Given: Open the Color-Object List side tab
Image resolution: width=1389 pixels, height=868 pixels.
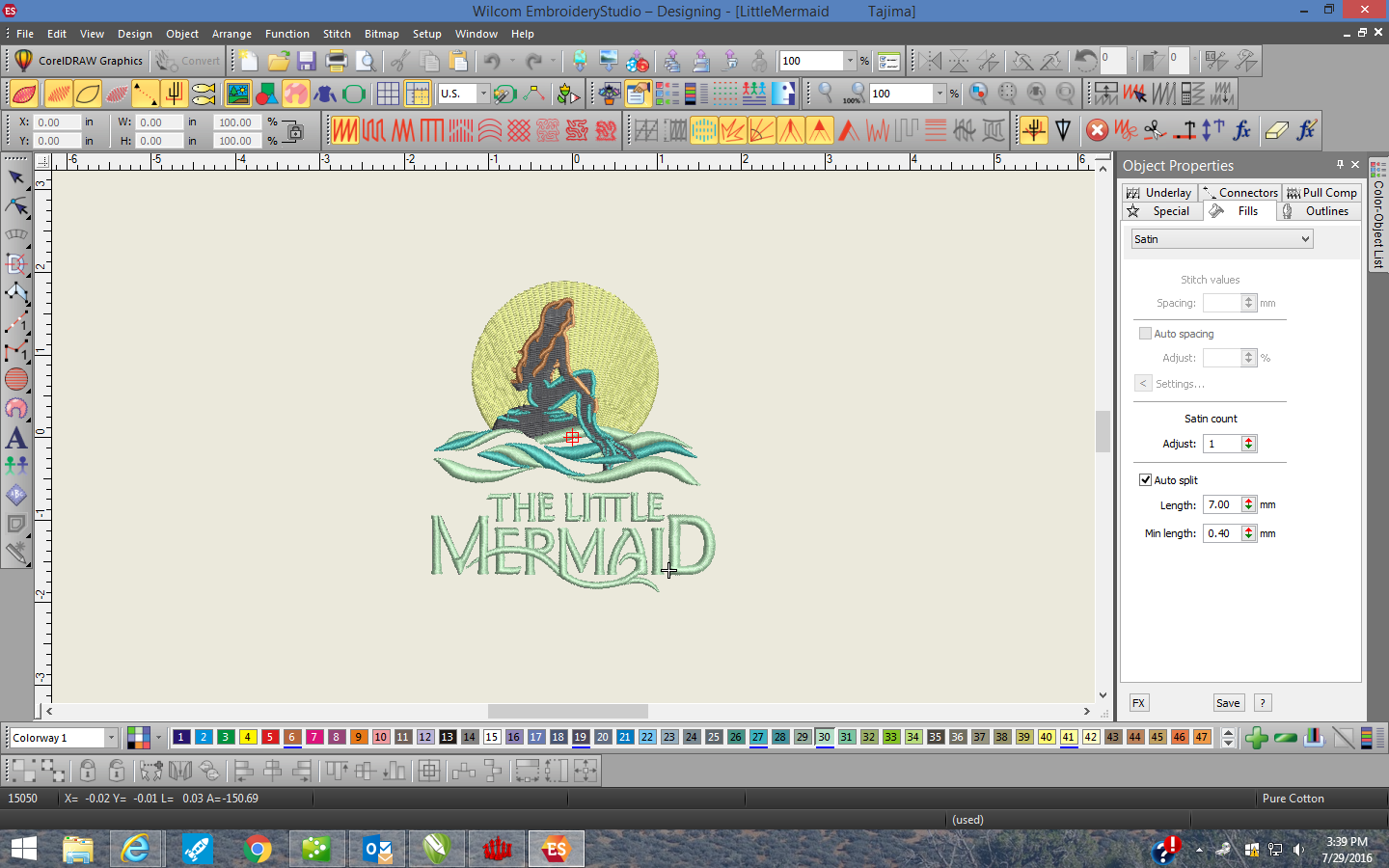Looking at the screenshot, I should pos(1378,215).
